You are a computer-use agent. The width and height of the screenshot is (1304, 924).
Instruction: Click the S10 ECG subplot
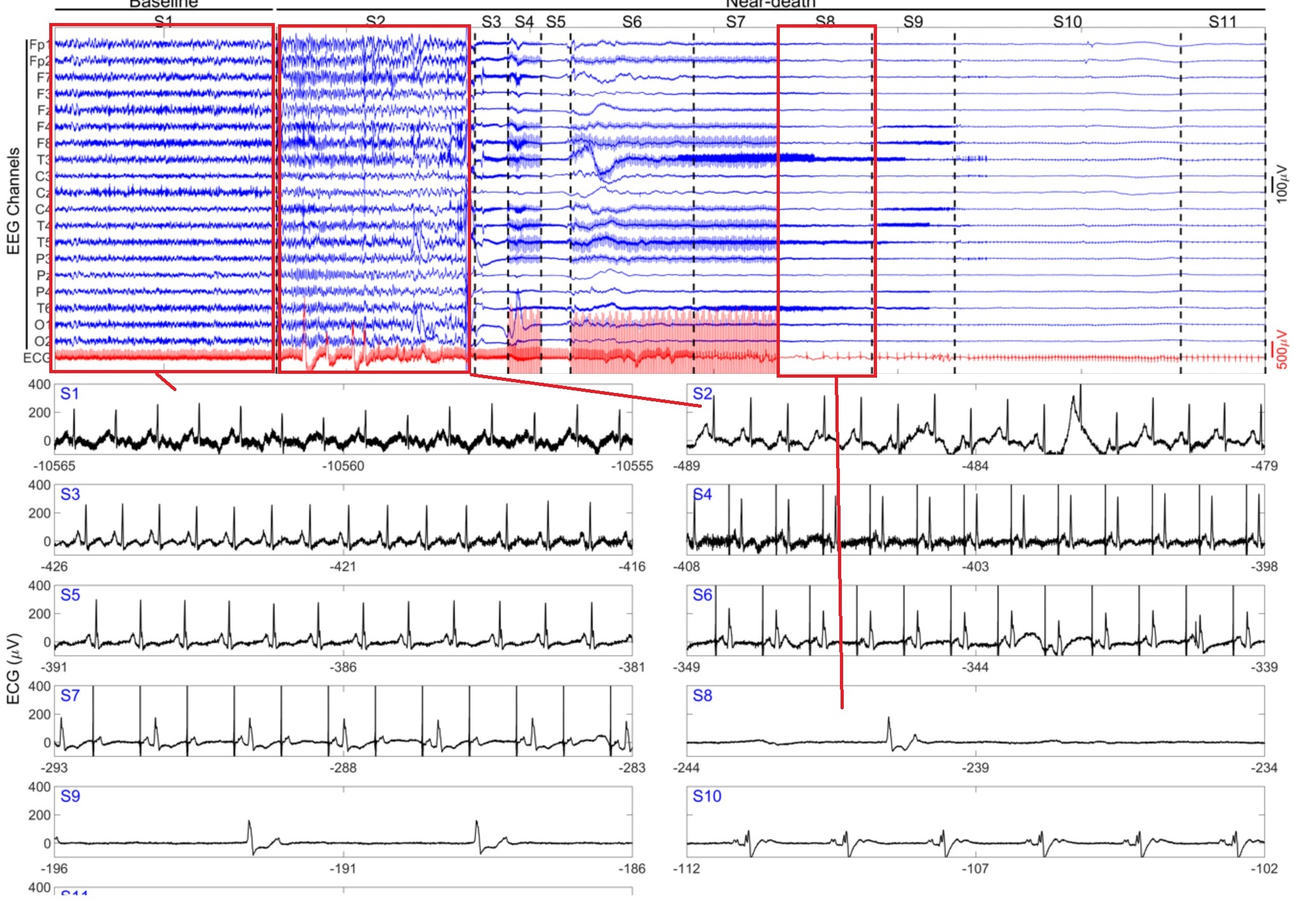click(975, 822)
